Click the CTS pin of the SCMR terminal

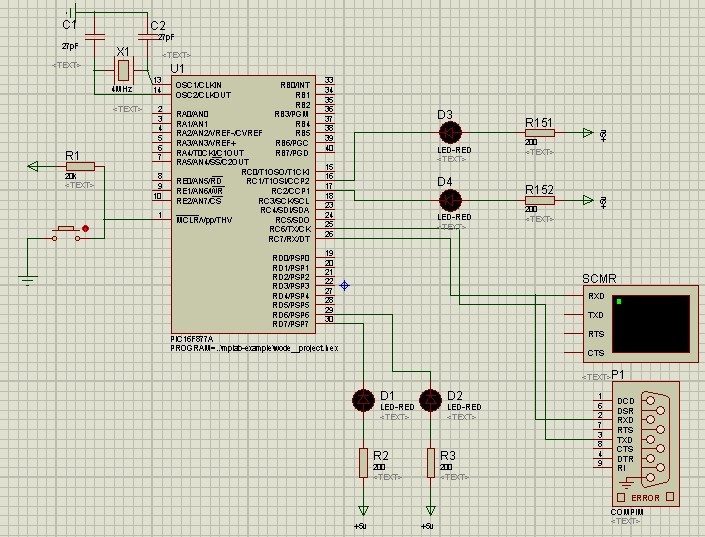596,353
